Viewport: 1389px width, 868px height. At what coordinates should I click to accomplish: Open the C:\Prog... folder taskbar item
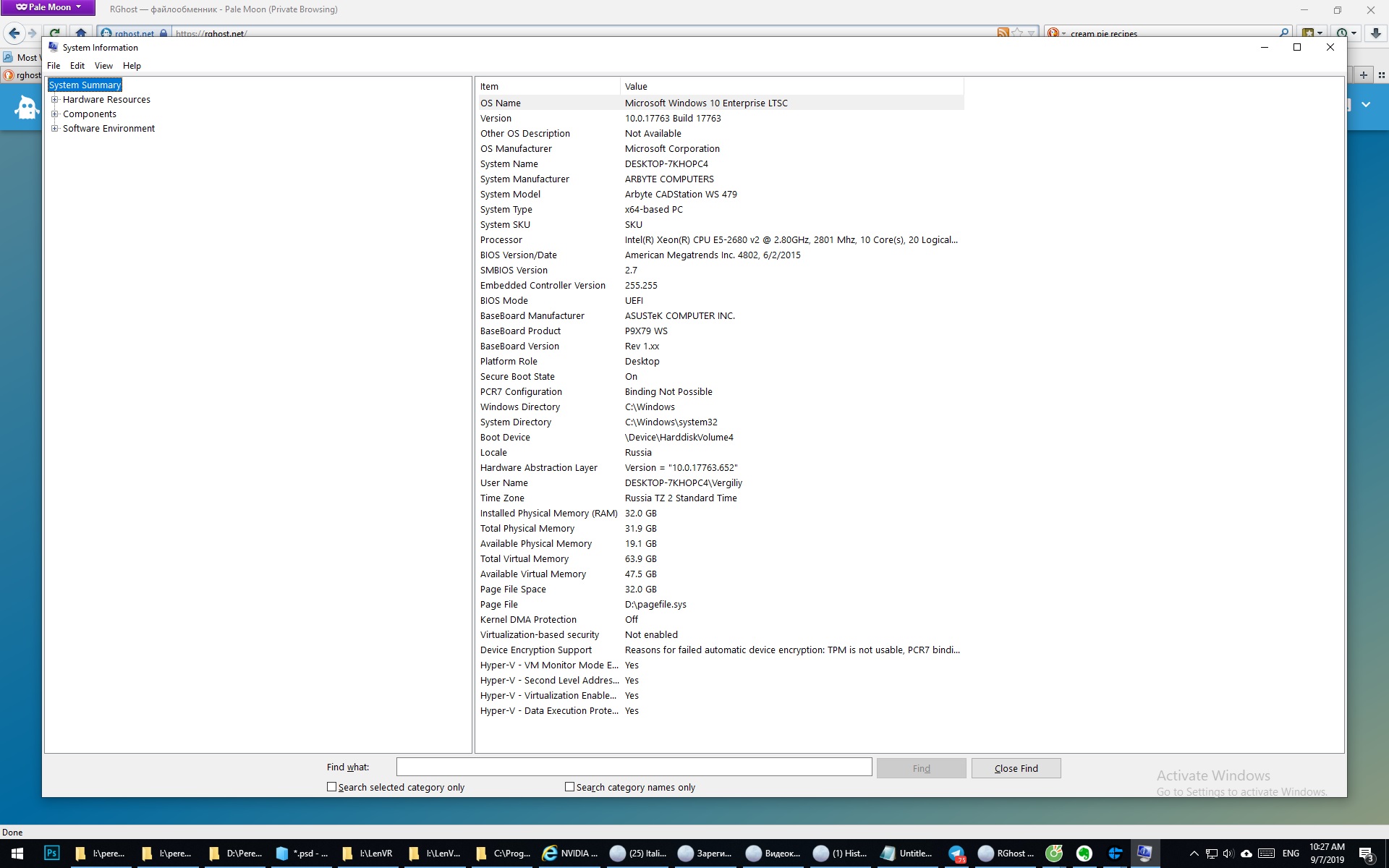tap(503, 854)
